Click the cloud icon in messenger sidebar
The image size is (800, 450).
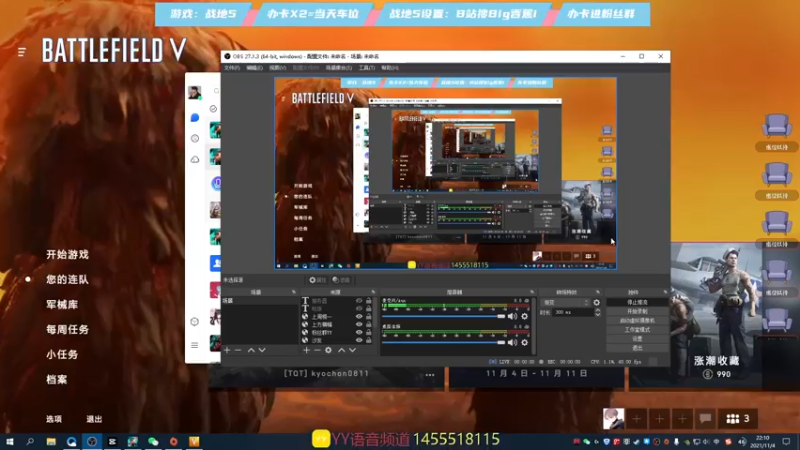click(195, 160)
